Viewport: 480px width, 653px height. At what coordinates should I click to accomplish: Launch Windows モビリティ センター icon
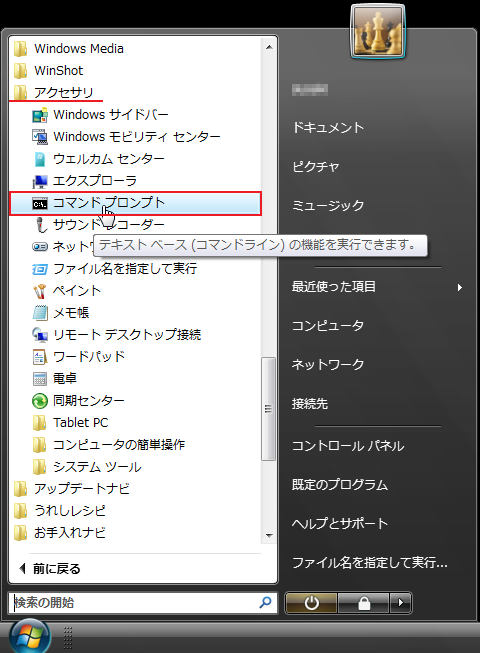click(x=40, y=137)
